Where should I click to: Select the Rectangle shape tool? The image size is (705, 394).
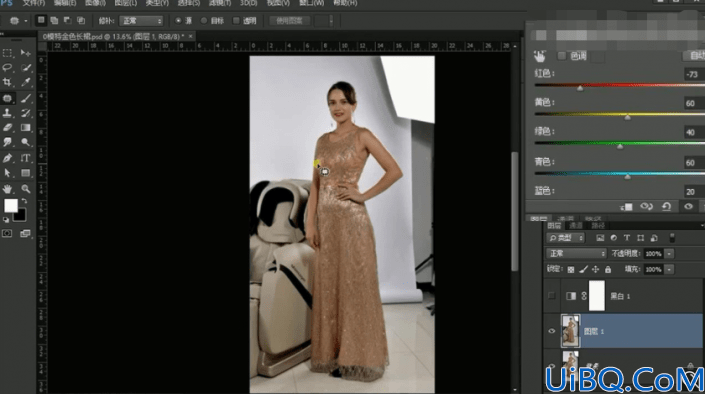pyautogui.click(x=26, y=173)
